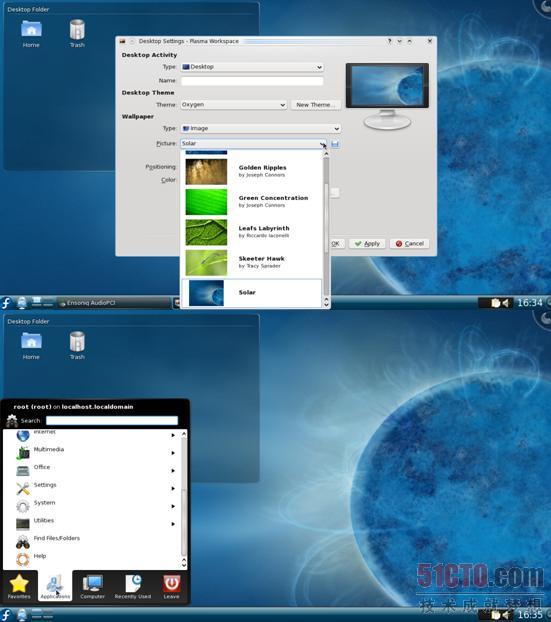Click the OK button in Desktop Settings
Viewport: 551px width, 622px height.
click(336, 244)
